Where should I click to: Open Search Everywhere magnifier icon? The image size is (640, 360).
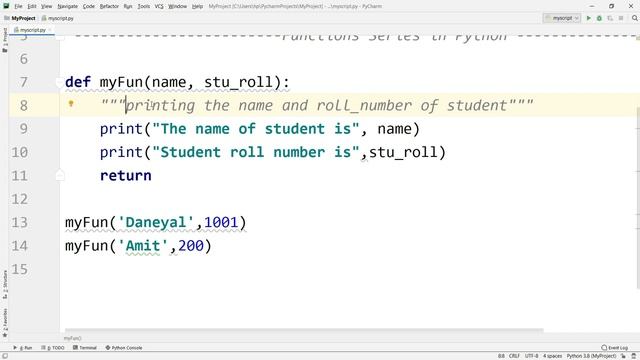click(x=635, y=18)
